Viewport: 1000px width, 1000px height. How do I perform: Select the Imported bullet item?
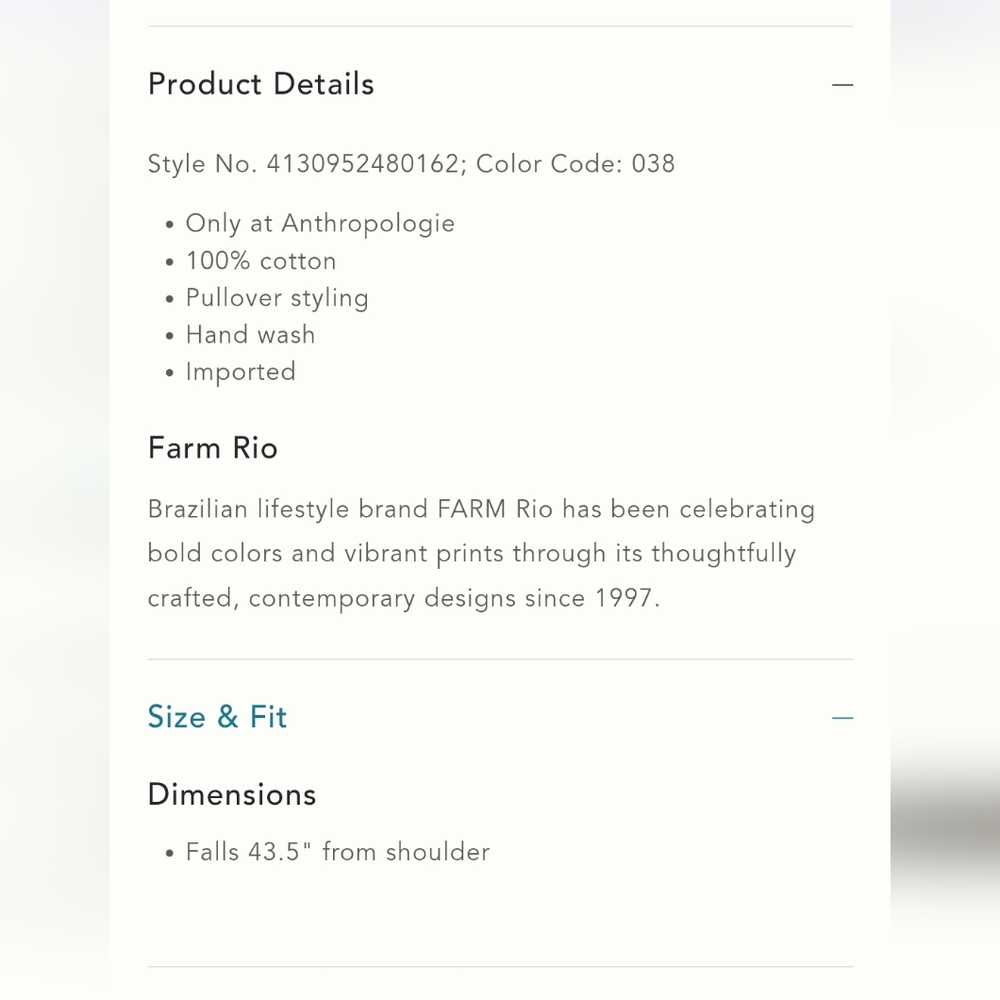pyautogui.click(x=240, y=372)
